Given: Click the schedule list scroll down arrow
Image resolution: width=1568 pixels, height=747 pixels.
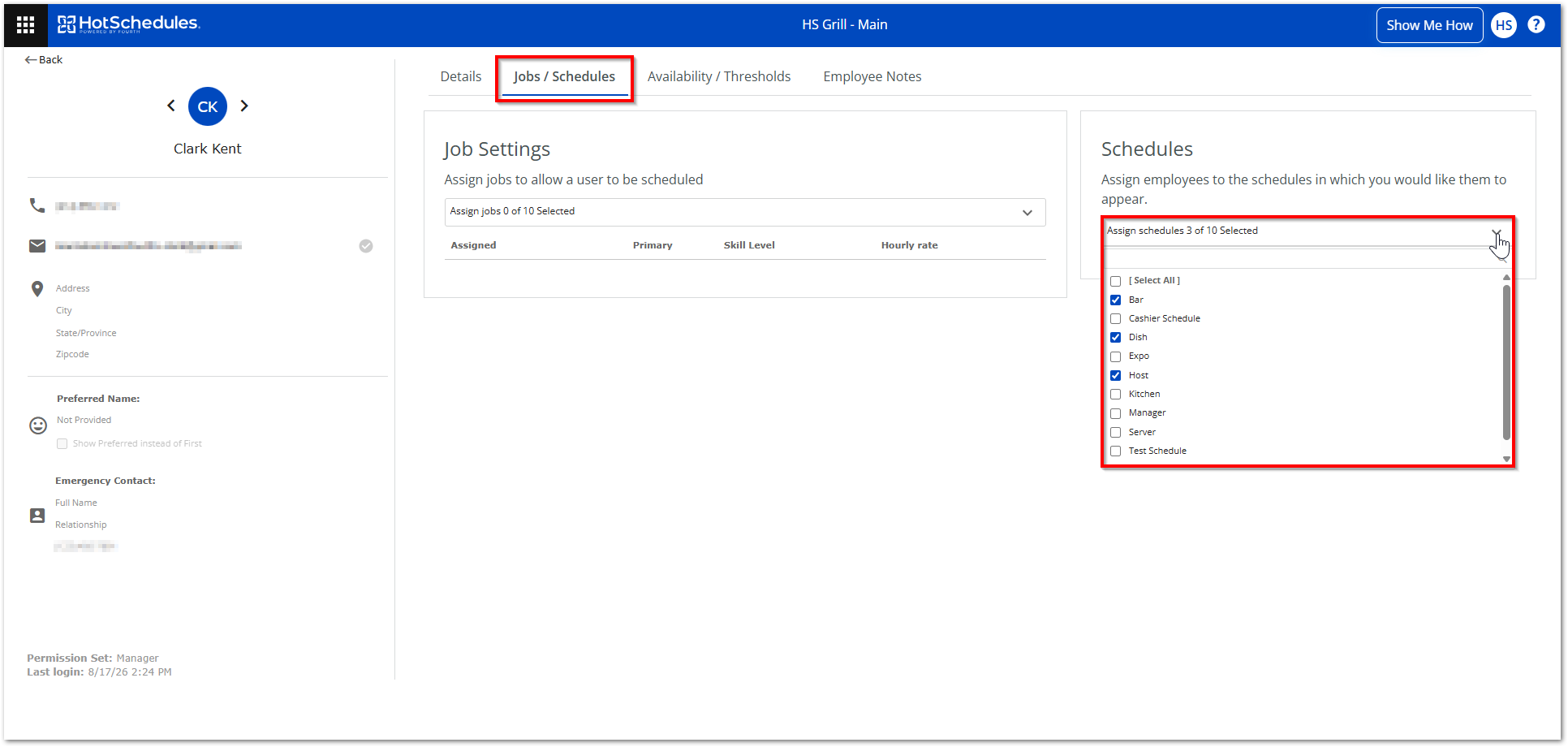Looking at the screenshot, I should coord(1506,459).
